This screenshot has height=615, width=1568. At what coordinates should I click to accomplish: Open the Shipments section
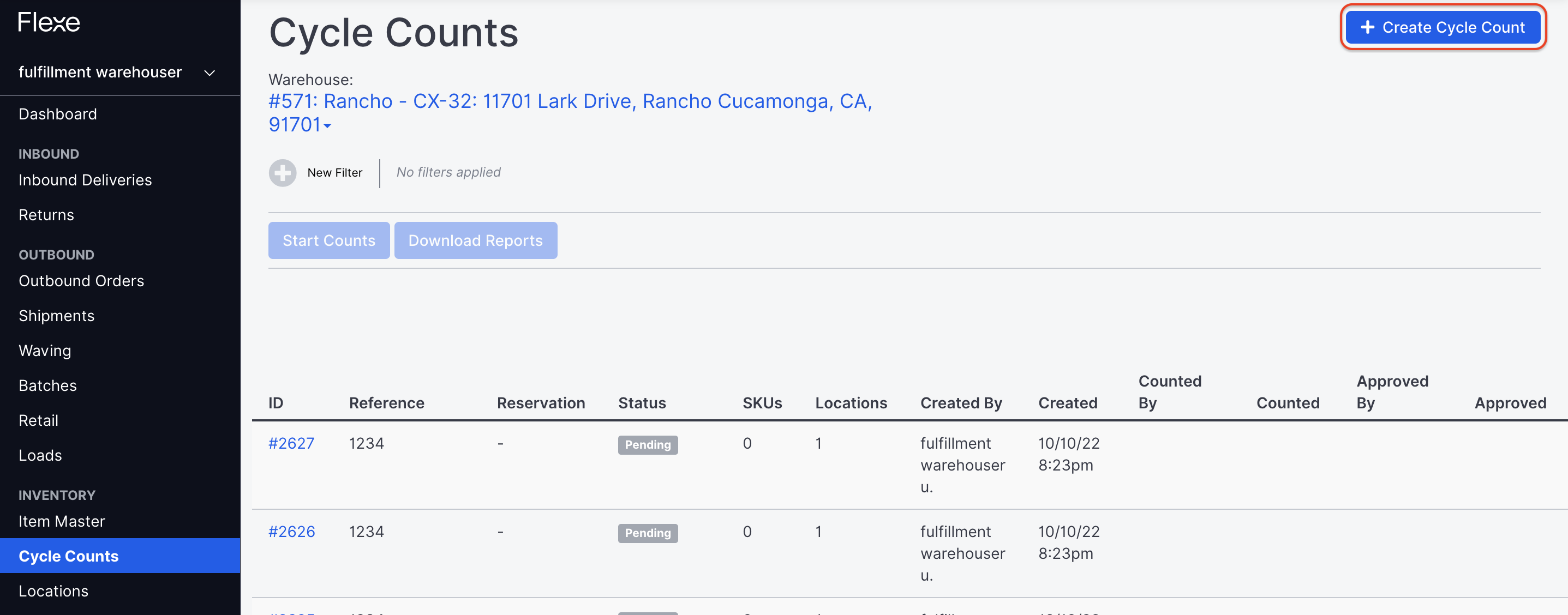coord(57,315)
